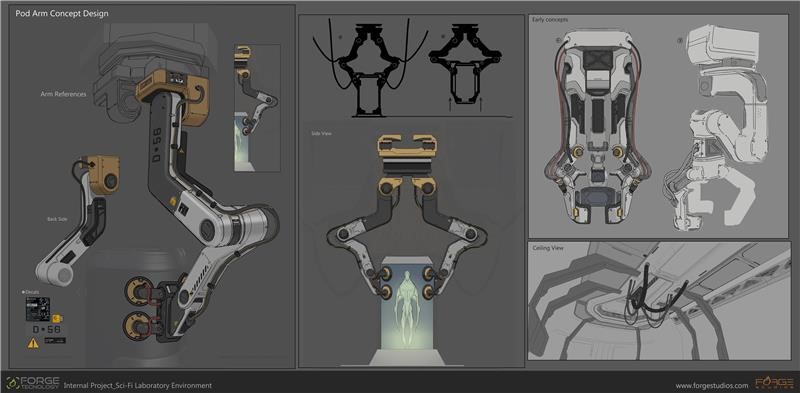Open the www.forgestudios.com link
Image resolution: width=800 pixels, height=393 pixels.
point(712,386)
